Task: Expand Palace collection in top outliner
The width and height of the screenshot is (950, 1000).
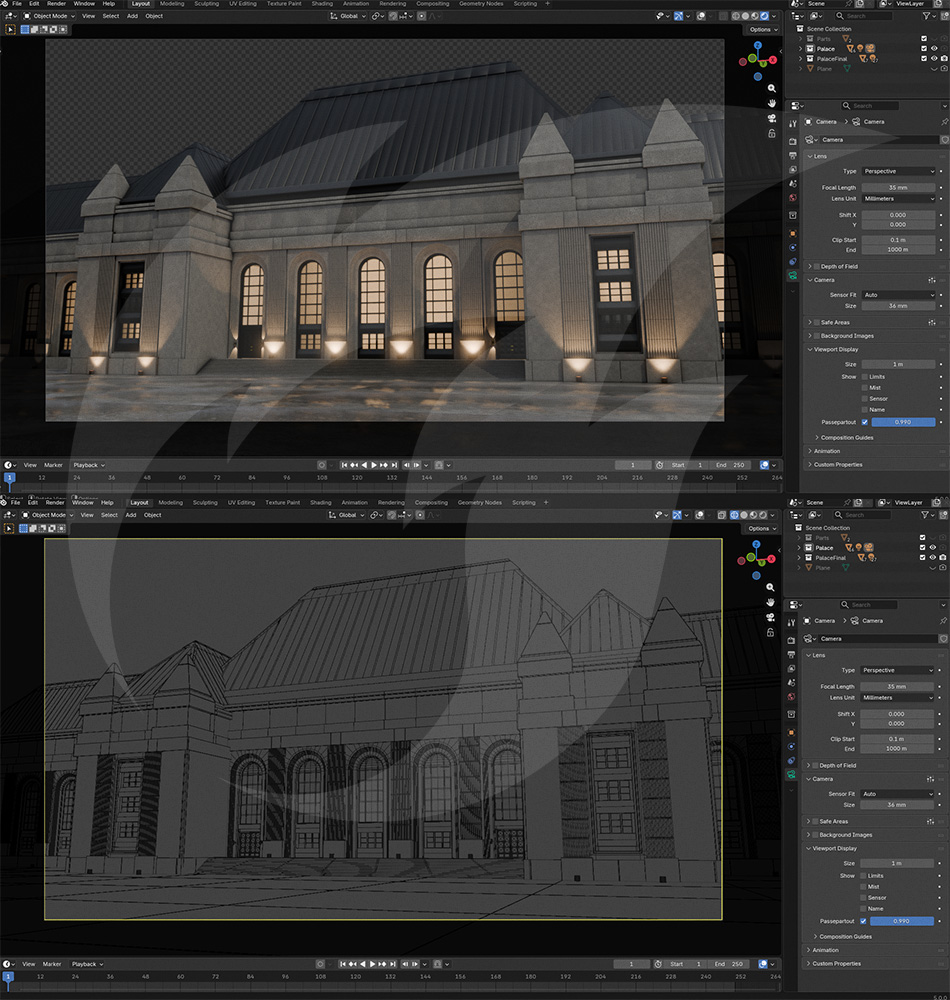Action: (x=800, y=48)
